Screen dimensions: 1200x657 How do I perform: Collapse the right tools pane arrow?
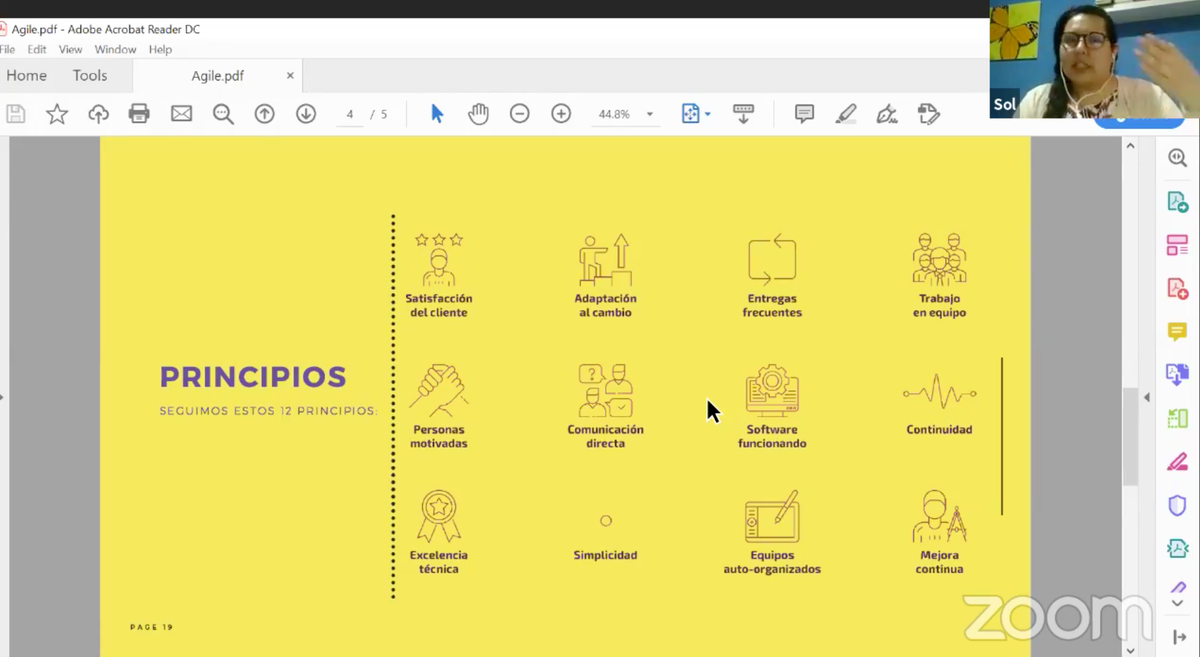click(1147, 398)
